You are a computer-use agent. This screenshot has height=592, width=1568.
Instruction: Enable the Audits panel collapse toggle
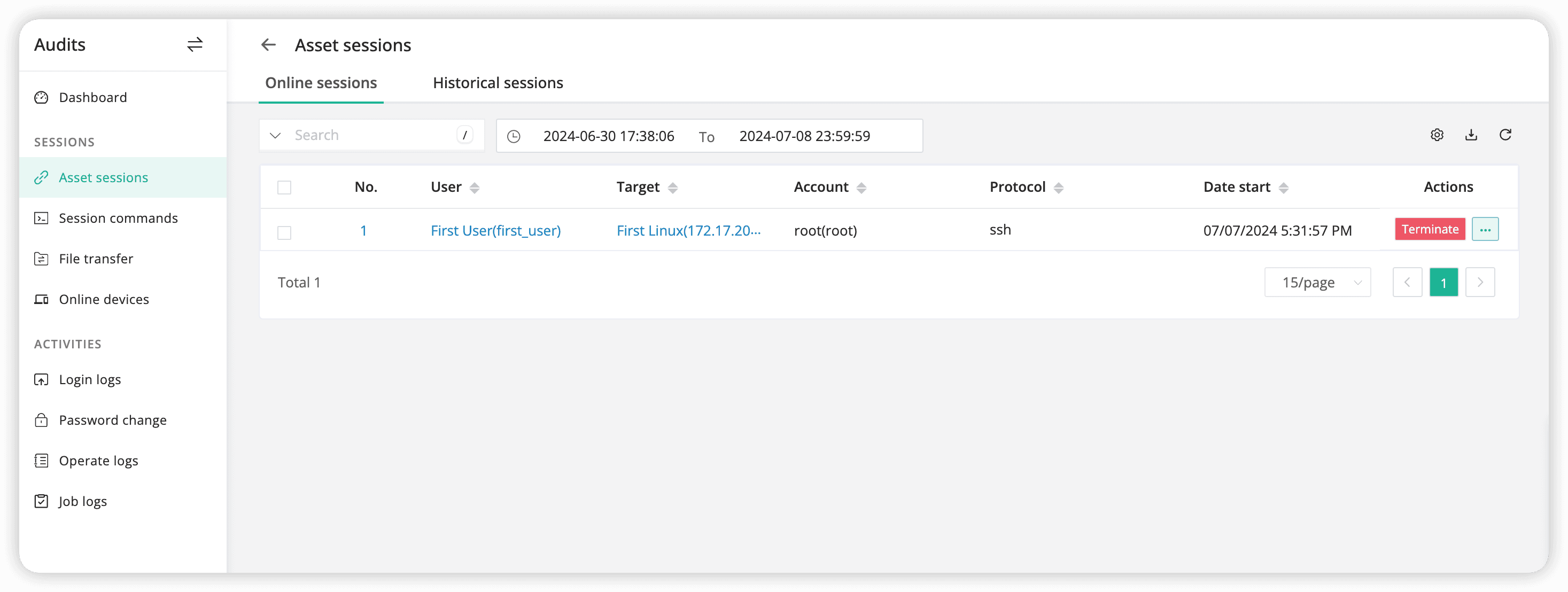(x=197, y=44)
